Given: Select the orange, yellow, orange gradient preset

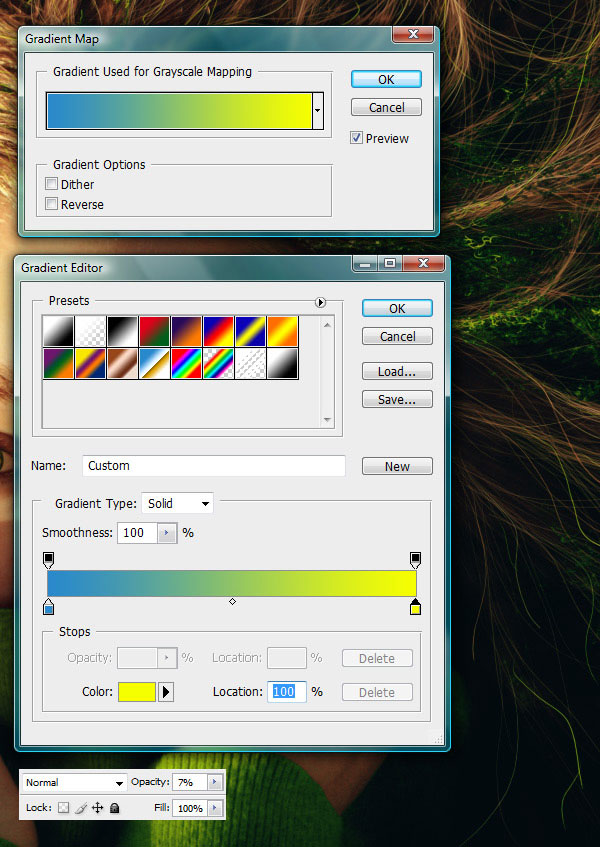Looking at the screenshot, I should click(282, 331).
